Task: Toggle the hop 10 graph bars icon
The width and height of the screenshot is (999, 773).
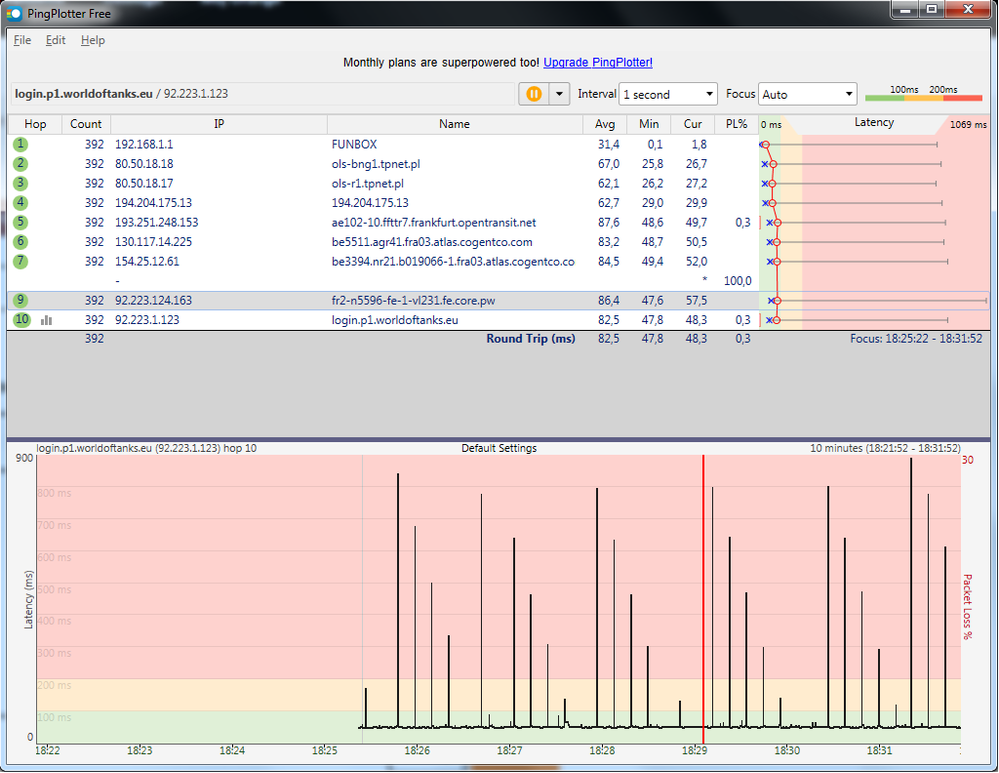Action: [46, 320]
